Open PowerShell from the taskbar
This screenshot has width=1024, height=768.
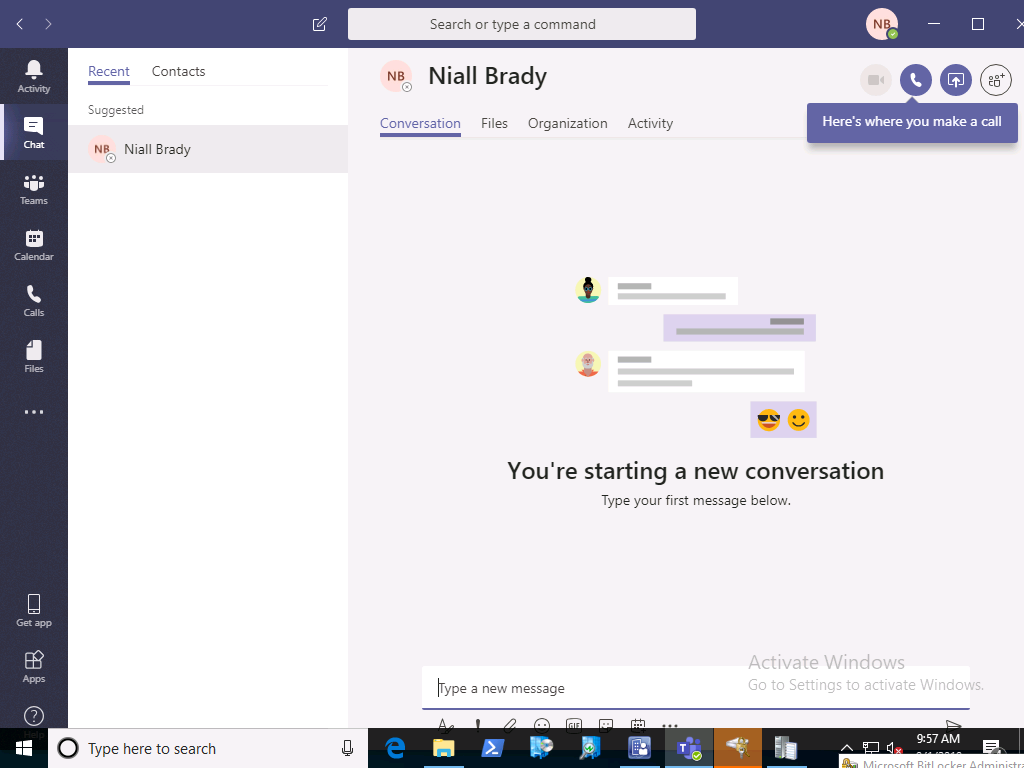492,748
